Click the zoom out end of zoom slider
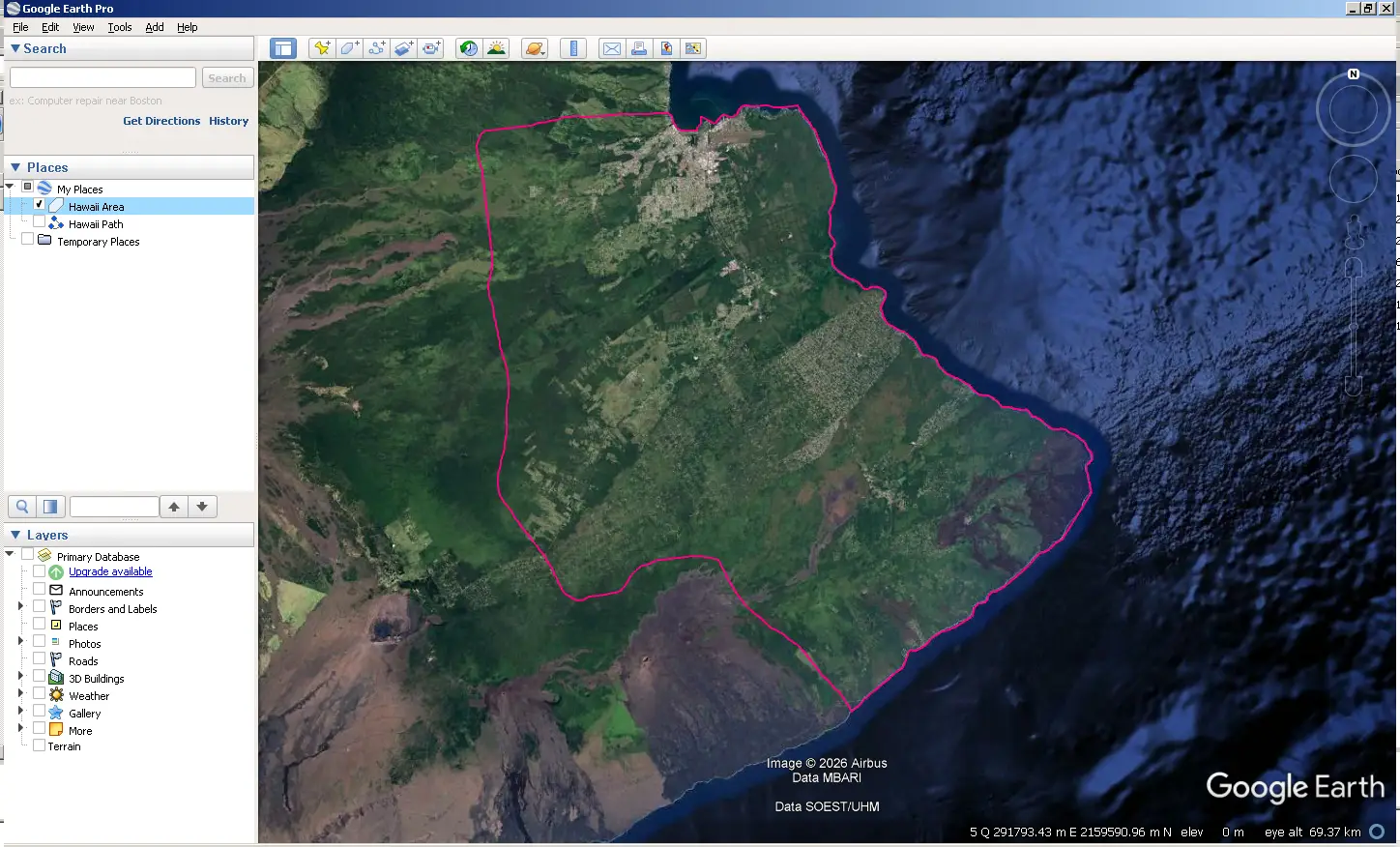This screenshot has height=847, width=1400. [1354, 386]
